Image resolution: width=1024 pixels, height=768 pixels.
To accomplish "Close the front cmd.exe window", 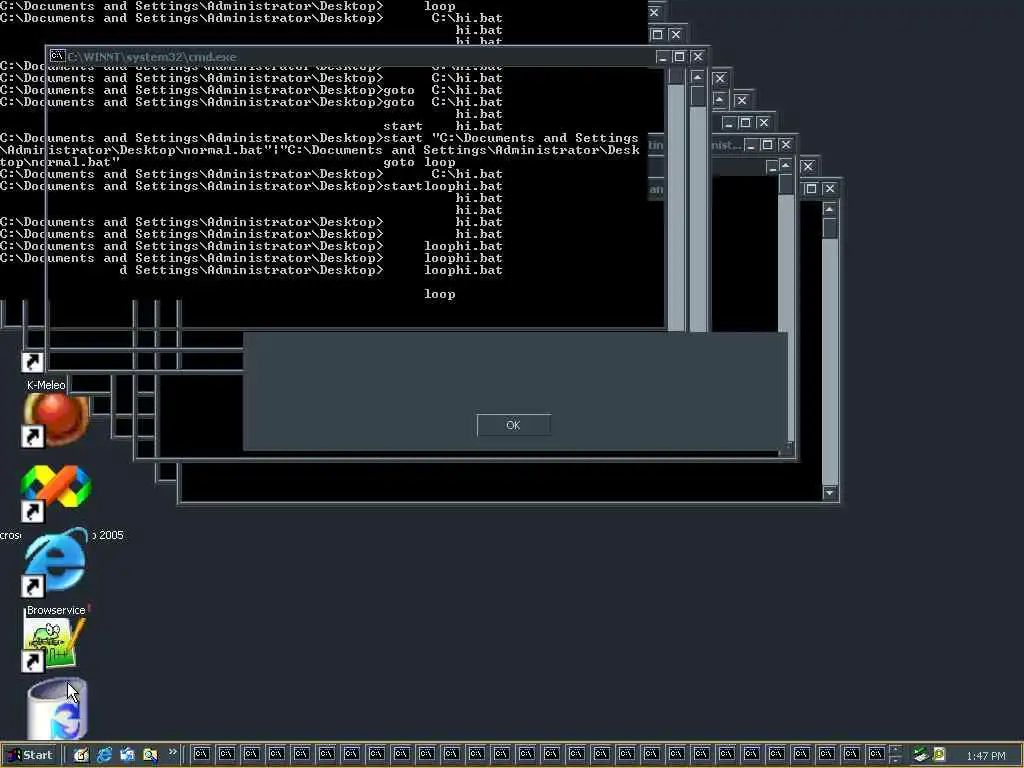I will click(697, 57).
